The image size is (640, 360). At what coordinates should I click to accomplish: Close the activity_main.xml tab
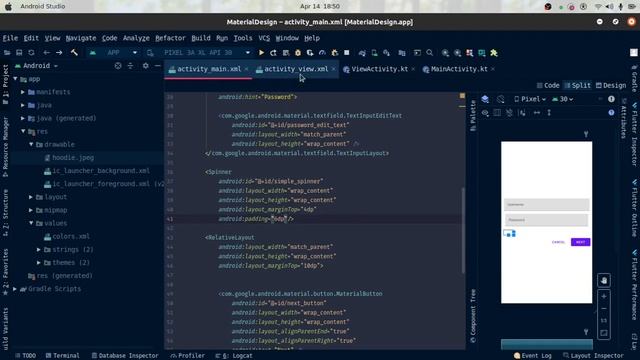(247, 69)
